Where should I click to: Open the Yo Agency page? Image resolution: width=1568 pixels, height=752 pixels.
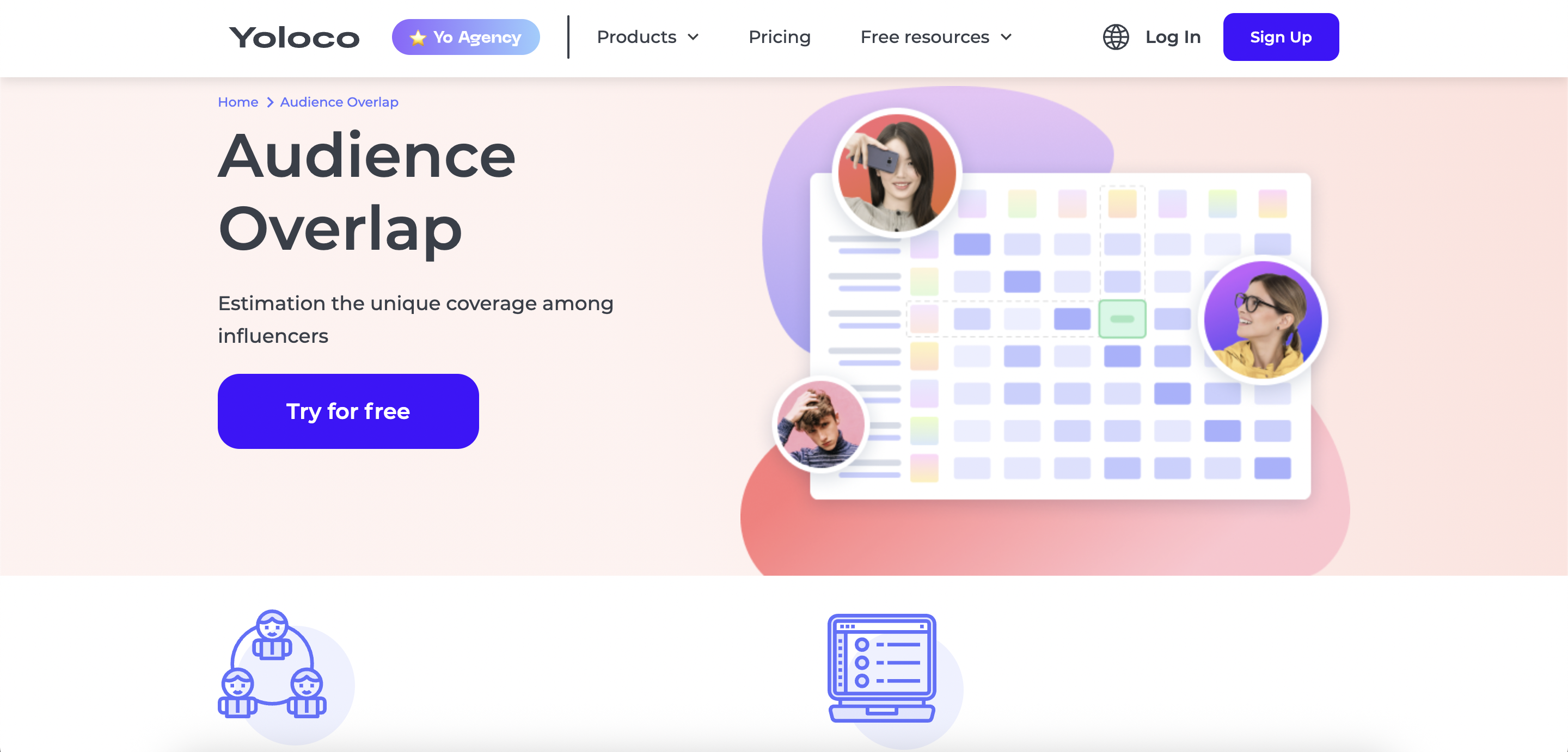pos(465,37)
